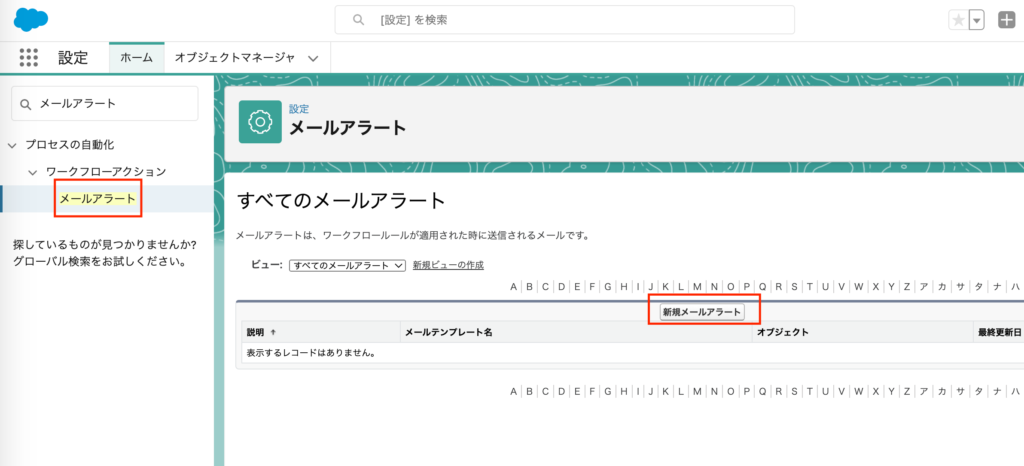Click the 新規ビューの作成 link
Image resolution: width=1024 pixels, height=466 pixels.
tap(448, 265)
